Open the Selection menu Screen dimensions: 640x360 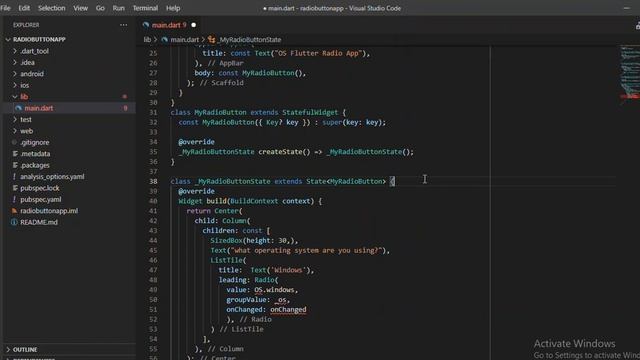(51, 8)
